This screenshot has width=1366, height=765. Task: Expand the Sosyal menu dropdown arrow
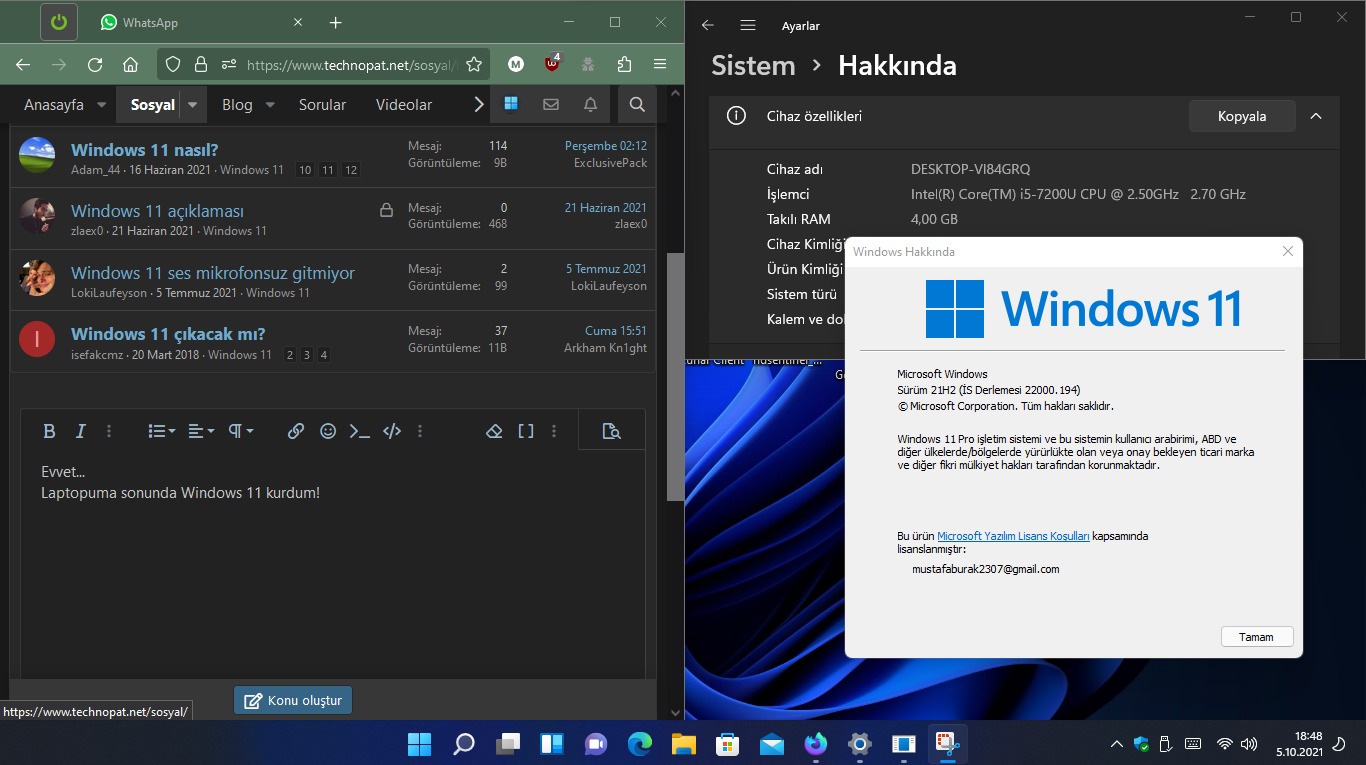(x=192, y=105)
